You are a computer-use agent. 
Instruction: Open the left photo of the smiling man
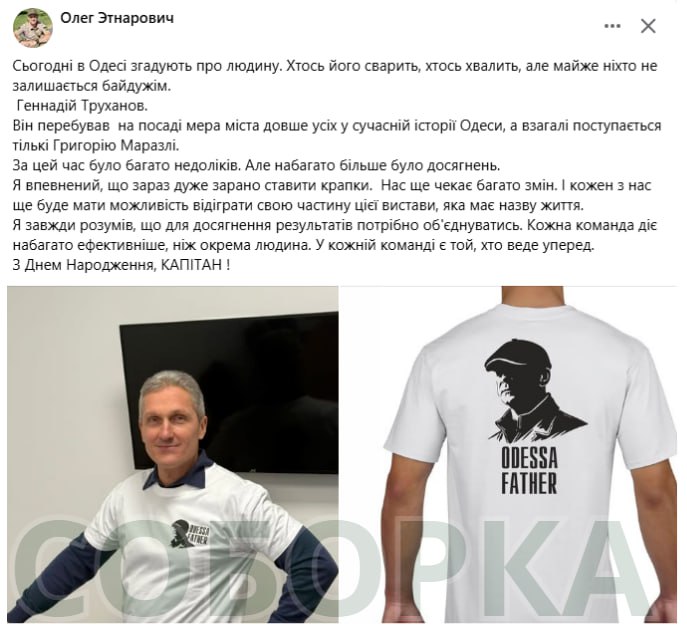(x=173, y=454)
